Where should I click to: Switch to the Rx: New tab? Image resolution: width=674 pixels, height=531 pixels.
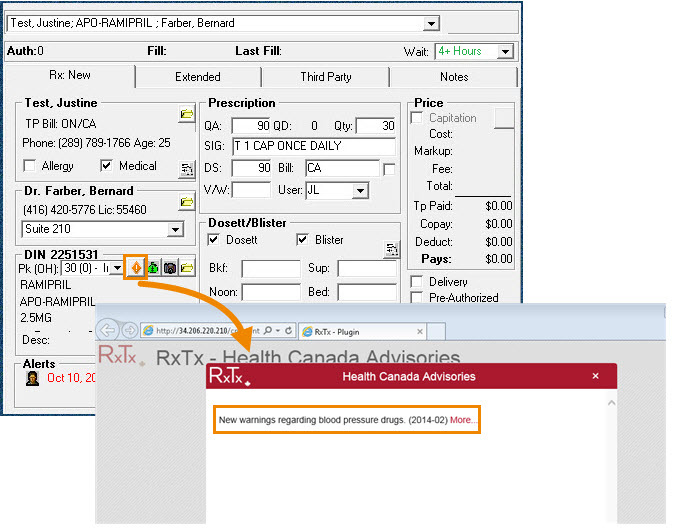click(x=70, y=75)
